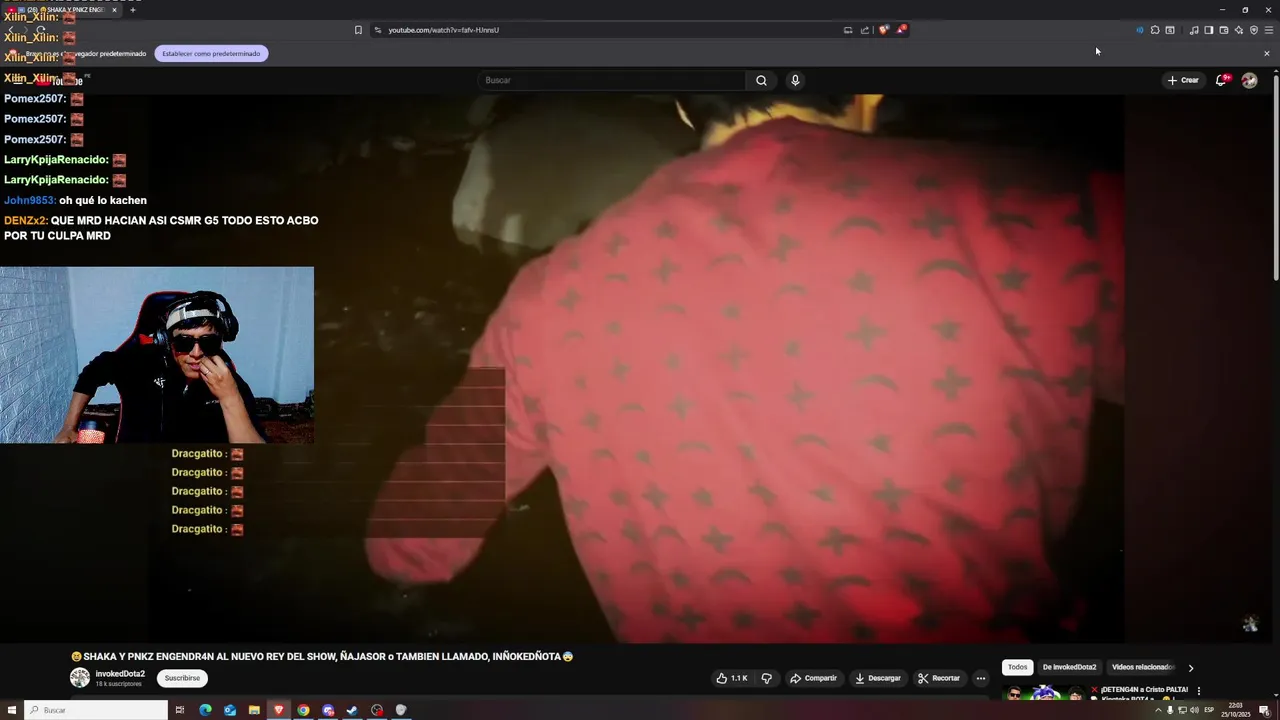This screenshot has height=720, width=1280.
Task: Open Steam from the taskbar
Action: coord(352,710)
